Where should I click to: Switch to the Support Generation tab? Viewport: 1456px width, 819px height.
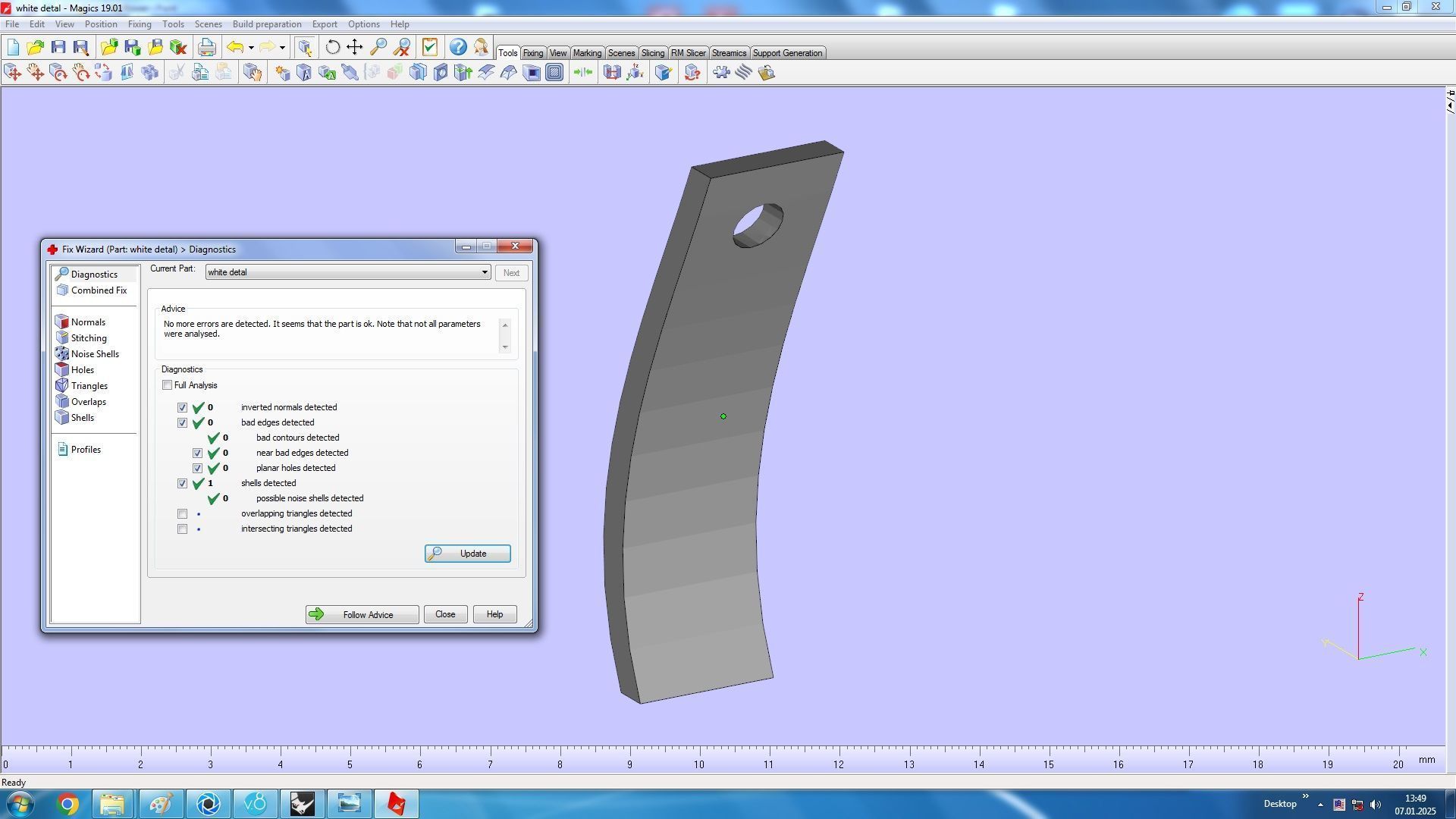[786, 53]
